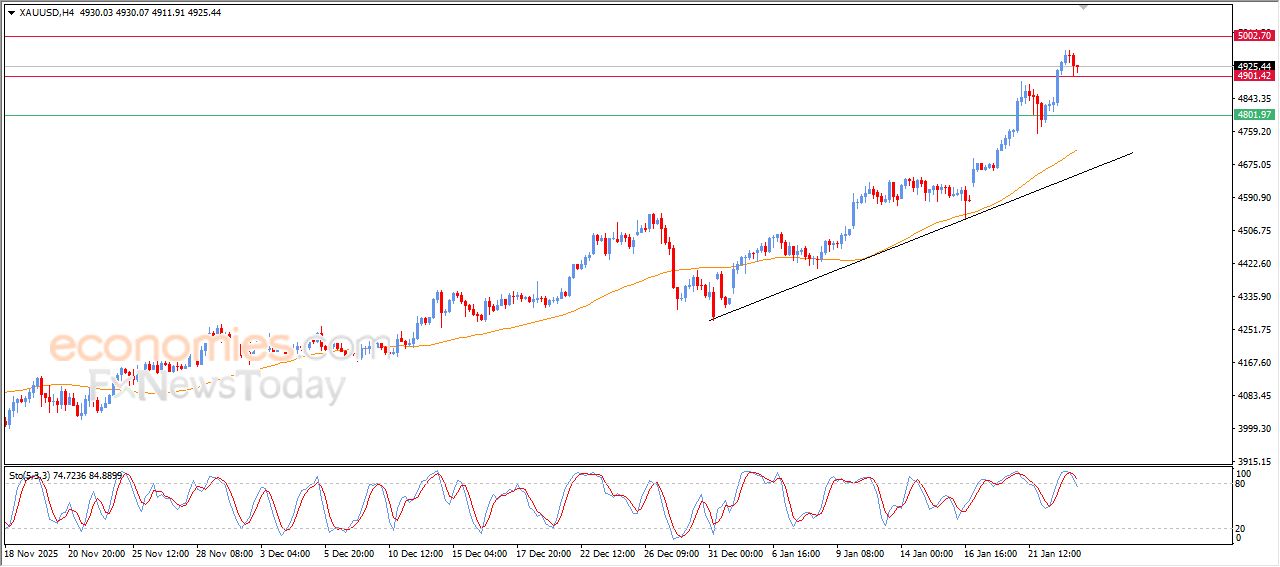Screen dimensions: 1280x567
Task: Click the black 4925.44 current price tag
Action: click(x=1254, y=66)
